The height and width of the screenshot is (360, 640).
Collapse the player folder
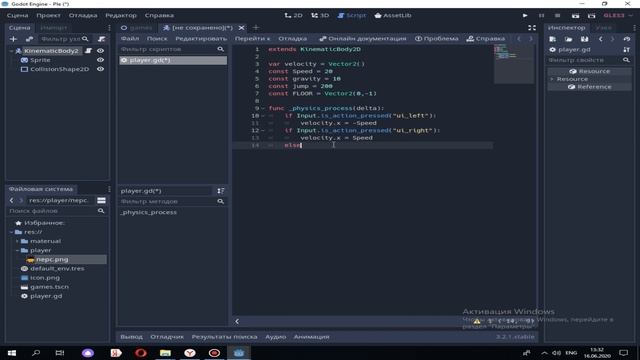pos(18,250)
